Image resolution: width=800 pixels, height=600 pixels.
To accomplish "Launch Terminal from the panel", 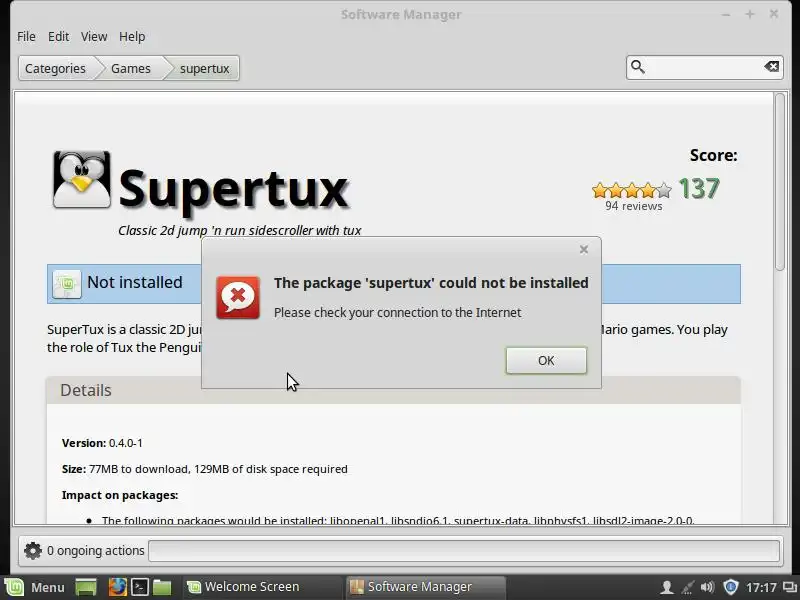I will [x=140, y=587].
